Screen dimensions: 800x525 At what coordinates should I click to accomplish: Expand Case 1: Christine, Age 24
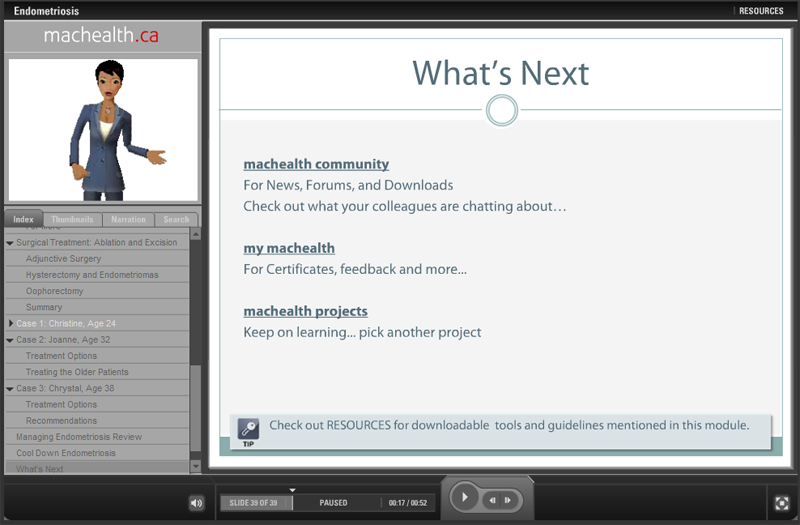pyautogui.click(x=11, y=323)
